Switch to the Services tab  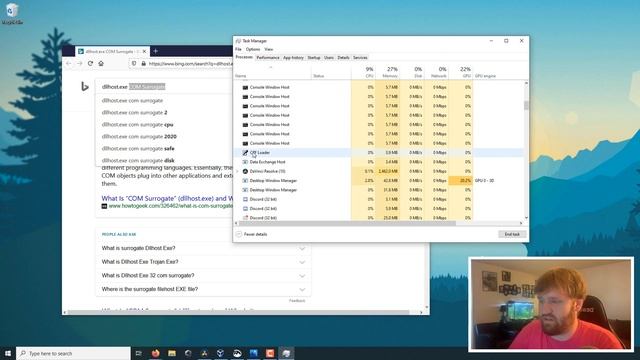(x=360, y=58)
